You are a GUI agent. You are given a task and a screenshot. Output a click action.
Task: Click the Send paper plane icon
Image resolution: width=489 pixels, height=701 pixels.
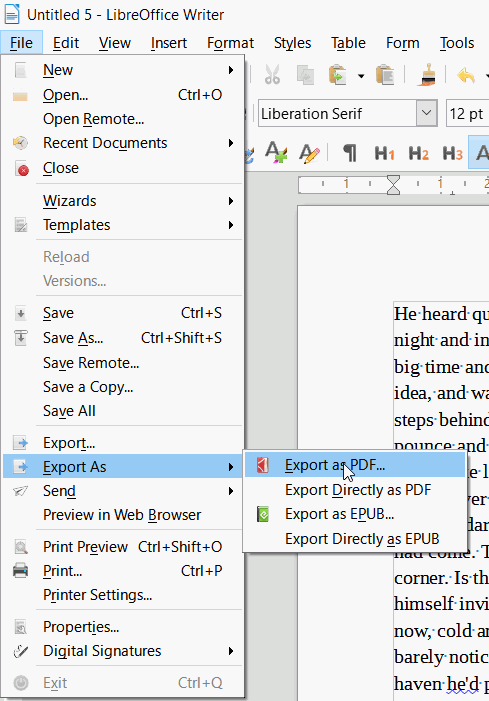[x=21, y=491]
